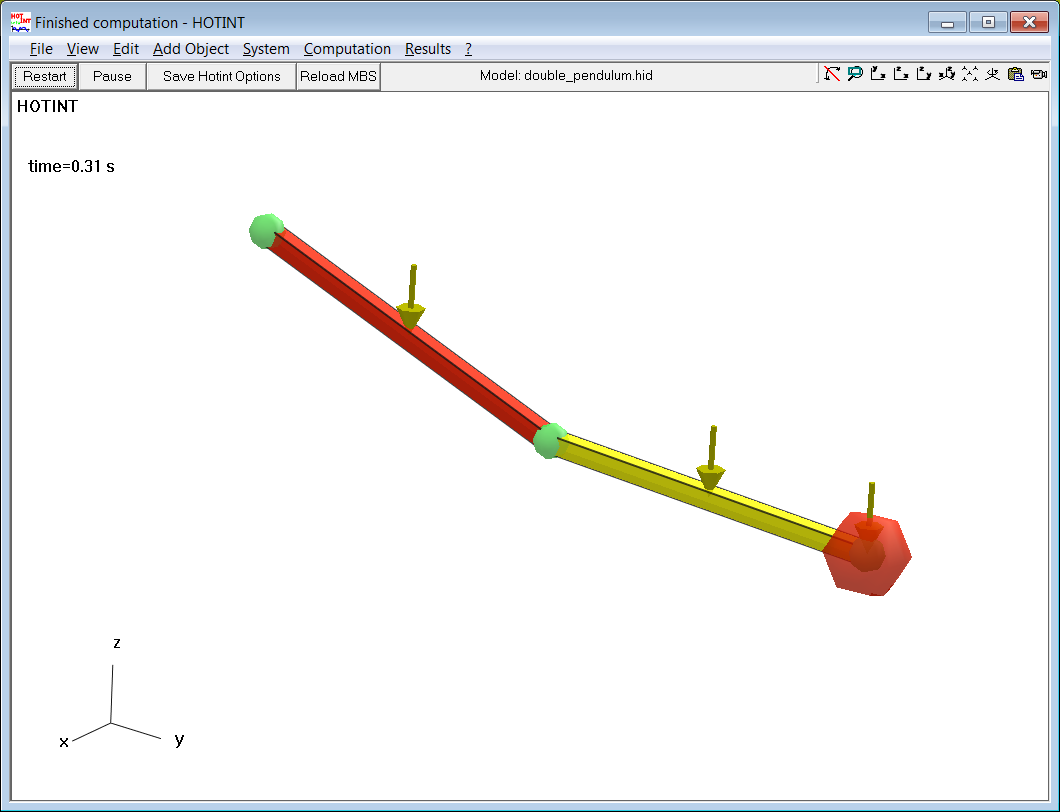Open the Computation menu
This screenshot has height=812, width=1060.
(347, 48)
